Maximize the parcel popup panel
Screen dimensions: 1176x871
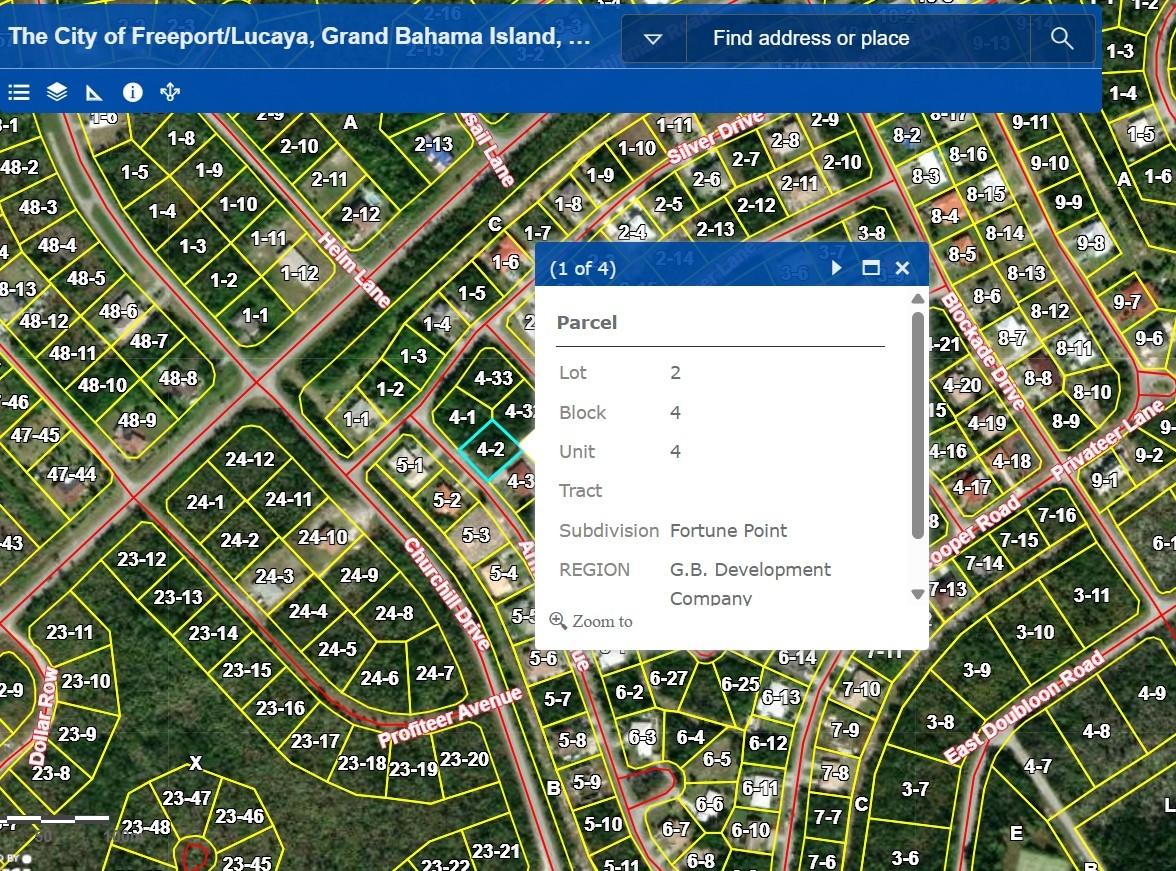(870, 268)
